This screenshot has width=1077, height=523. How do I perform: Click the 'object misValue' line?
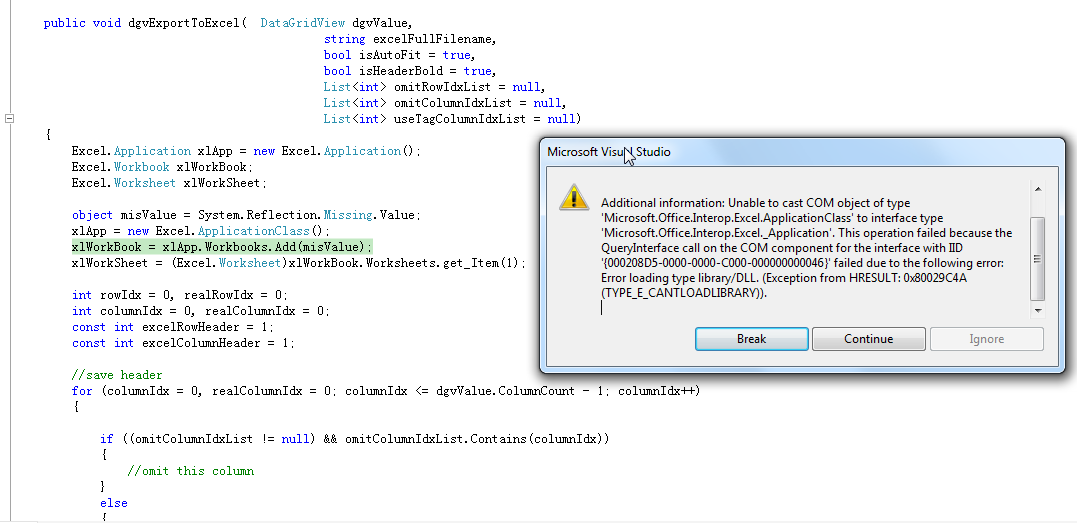click(244, 215)
